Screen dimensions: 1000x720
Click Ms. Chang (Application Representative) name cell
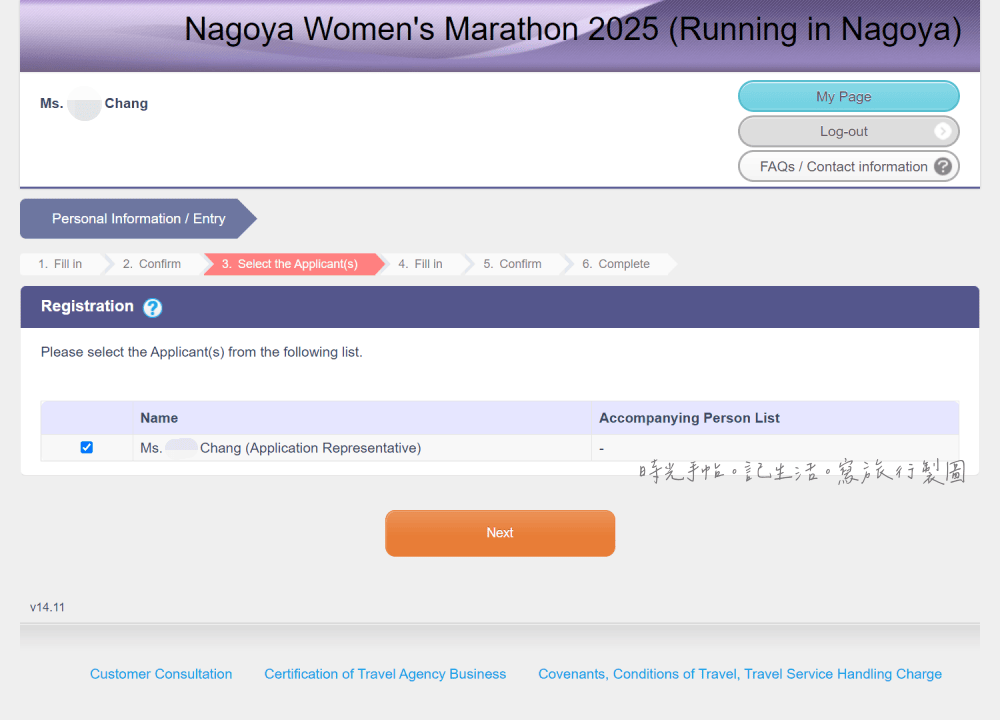[362, 448]
